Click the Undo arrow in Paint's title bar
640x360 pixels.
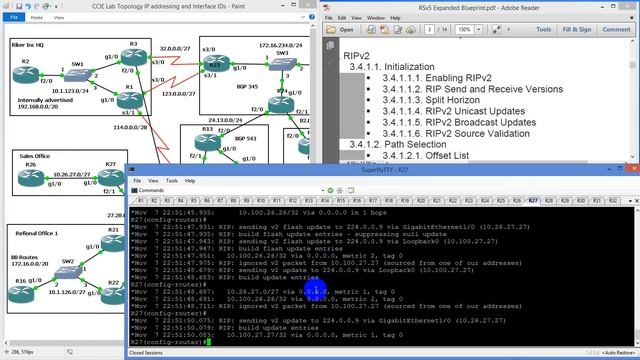[x=28, y=6]
